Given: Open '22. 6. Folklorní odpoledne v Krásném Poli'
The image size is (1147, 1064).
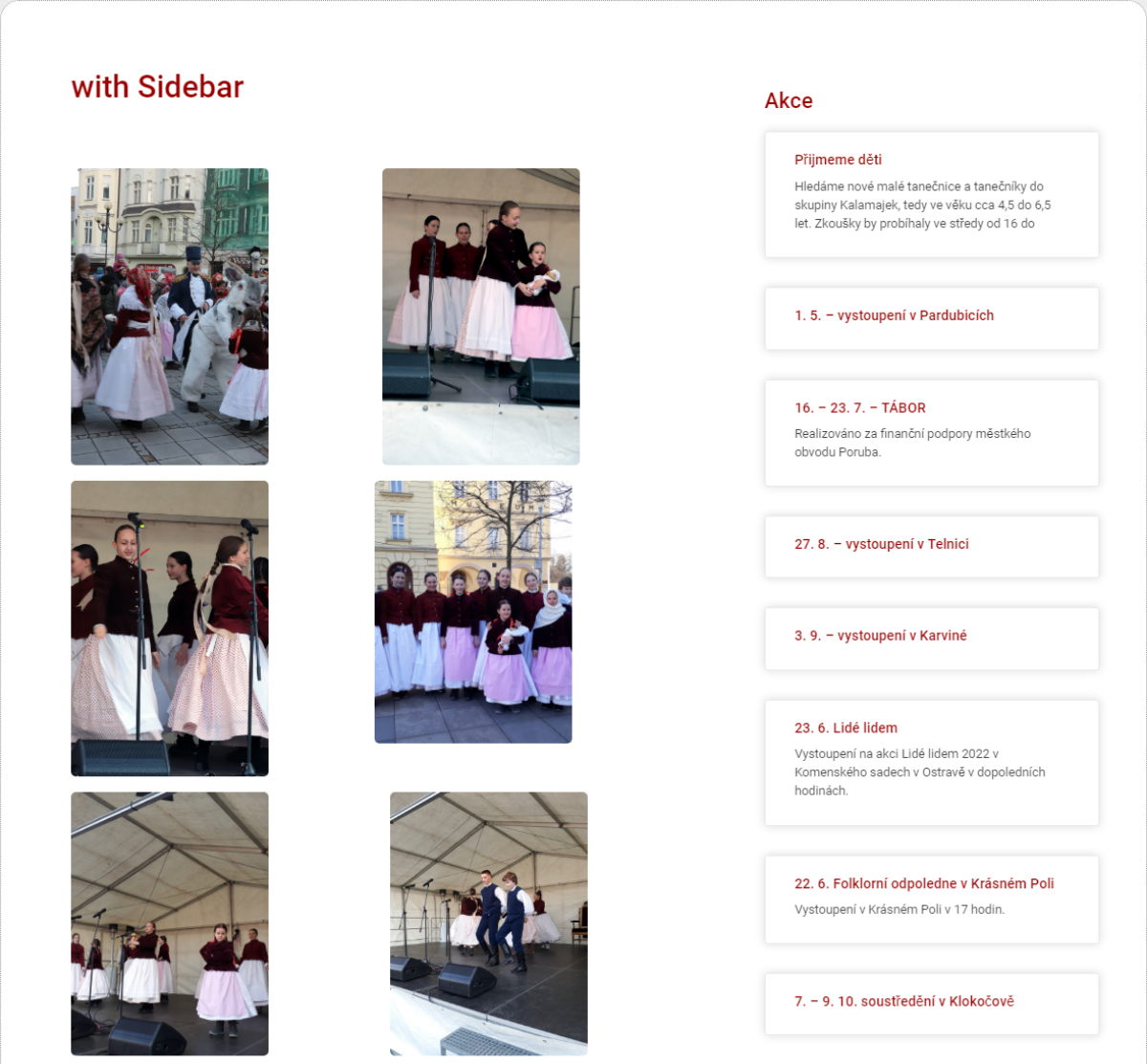Looking at the screenshot, I should coord(923,883).
